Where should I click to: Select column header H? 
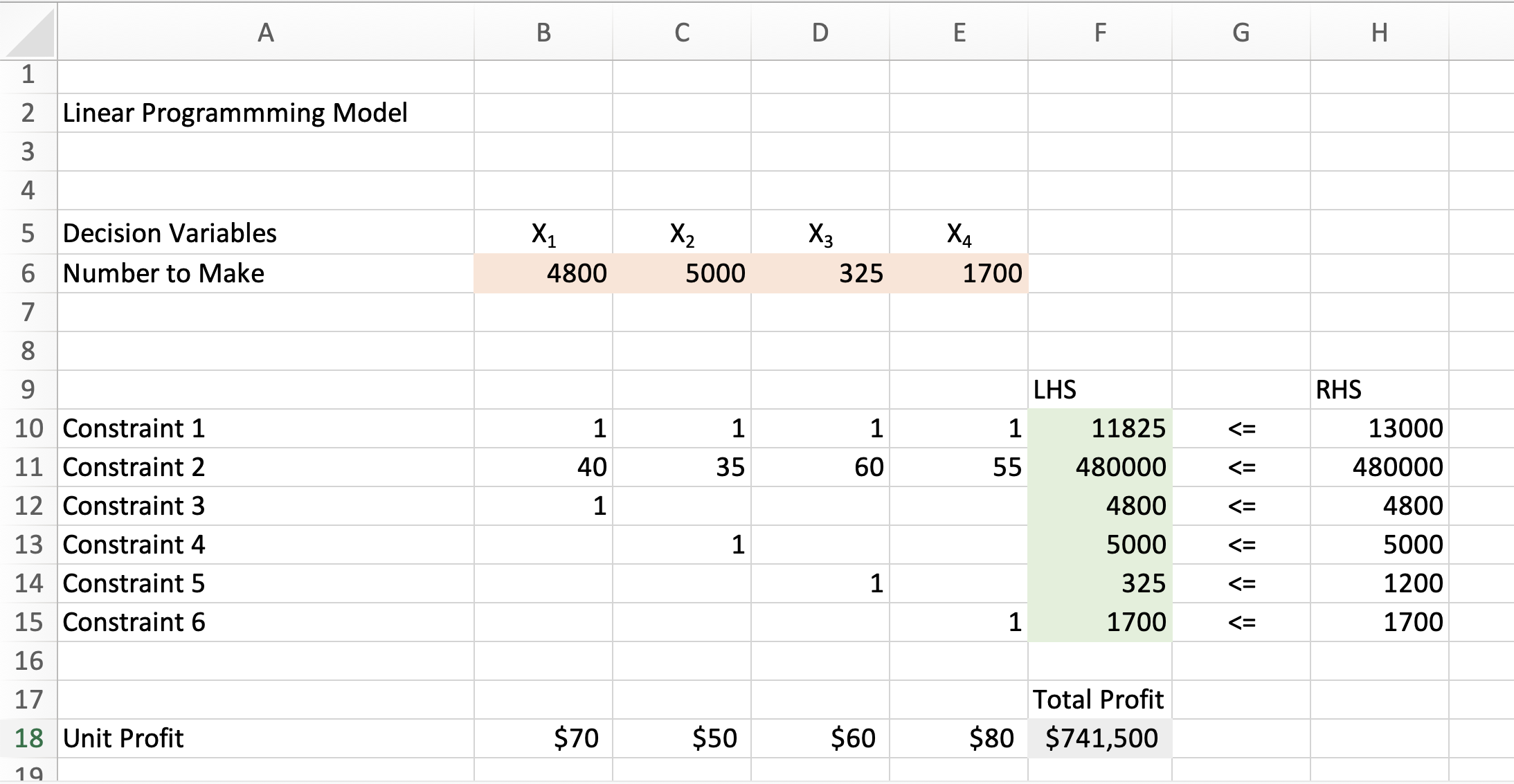pos(1378,31)
